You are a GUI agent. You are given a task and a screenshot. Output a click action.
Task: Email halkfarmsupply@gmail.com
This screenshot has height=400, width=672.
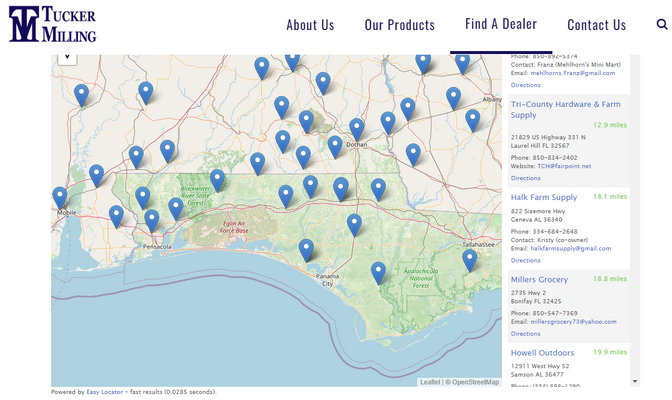coord(570,248)
